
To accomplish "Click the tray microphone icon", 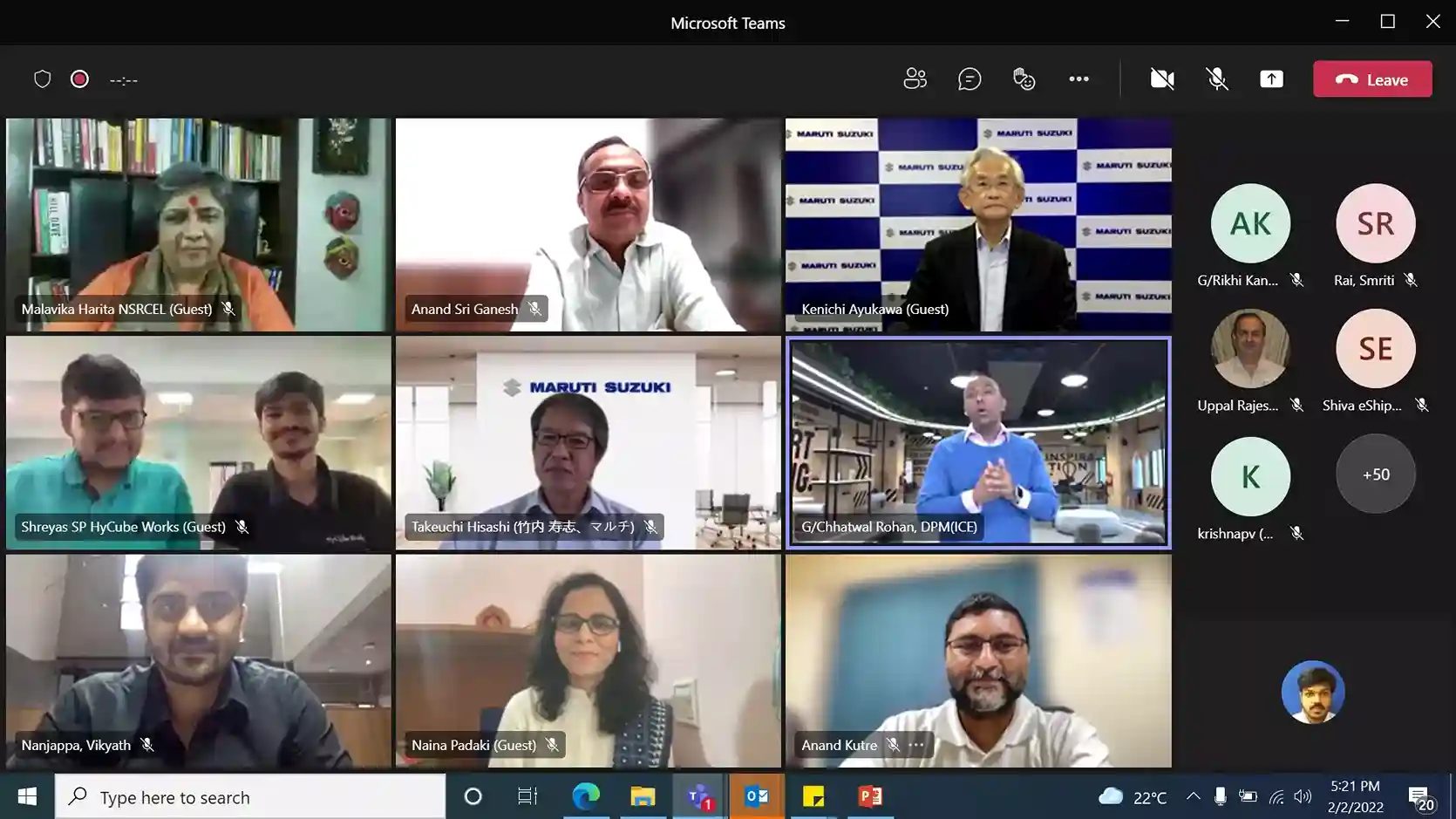I will coord(1220,796).
